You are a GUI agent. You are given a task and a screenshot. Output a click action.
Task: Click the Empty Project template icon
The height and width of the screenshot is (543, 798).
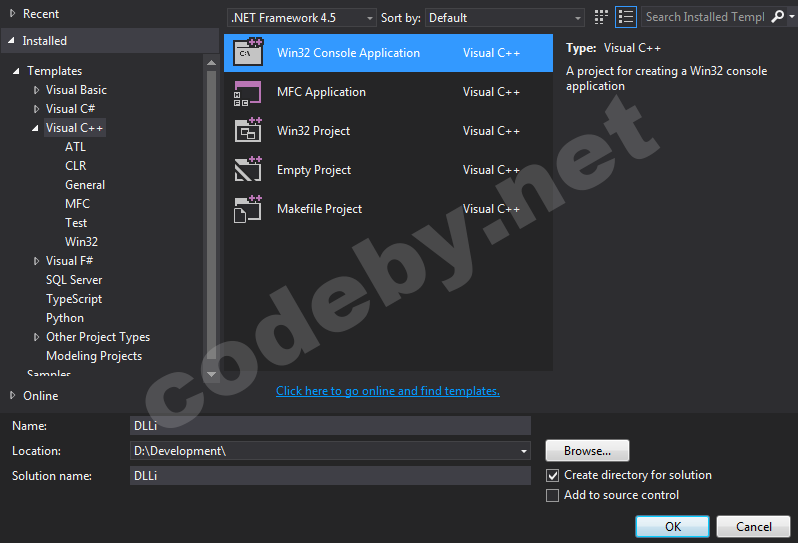(x=248, y=169)
